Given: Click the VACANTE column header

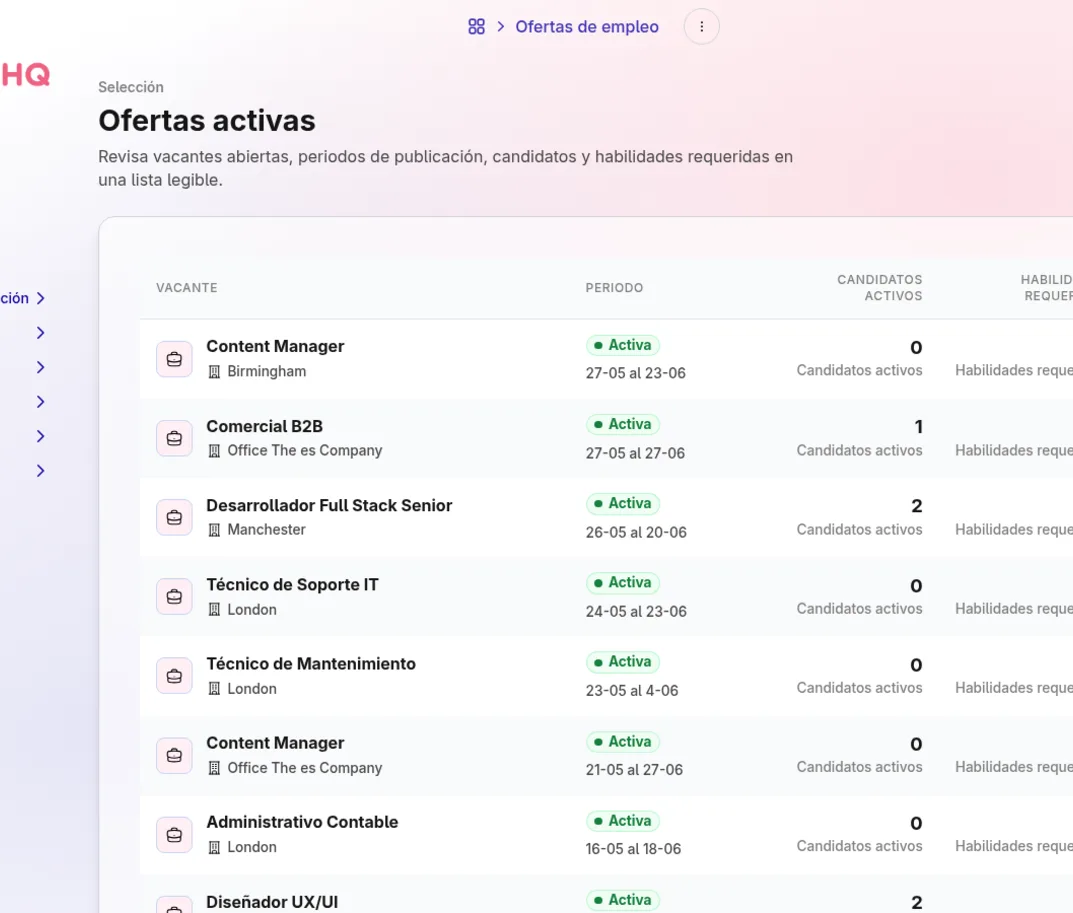Looking at the screenshot, I should 187,287.
